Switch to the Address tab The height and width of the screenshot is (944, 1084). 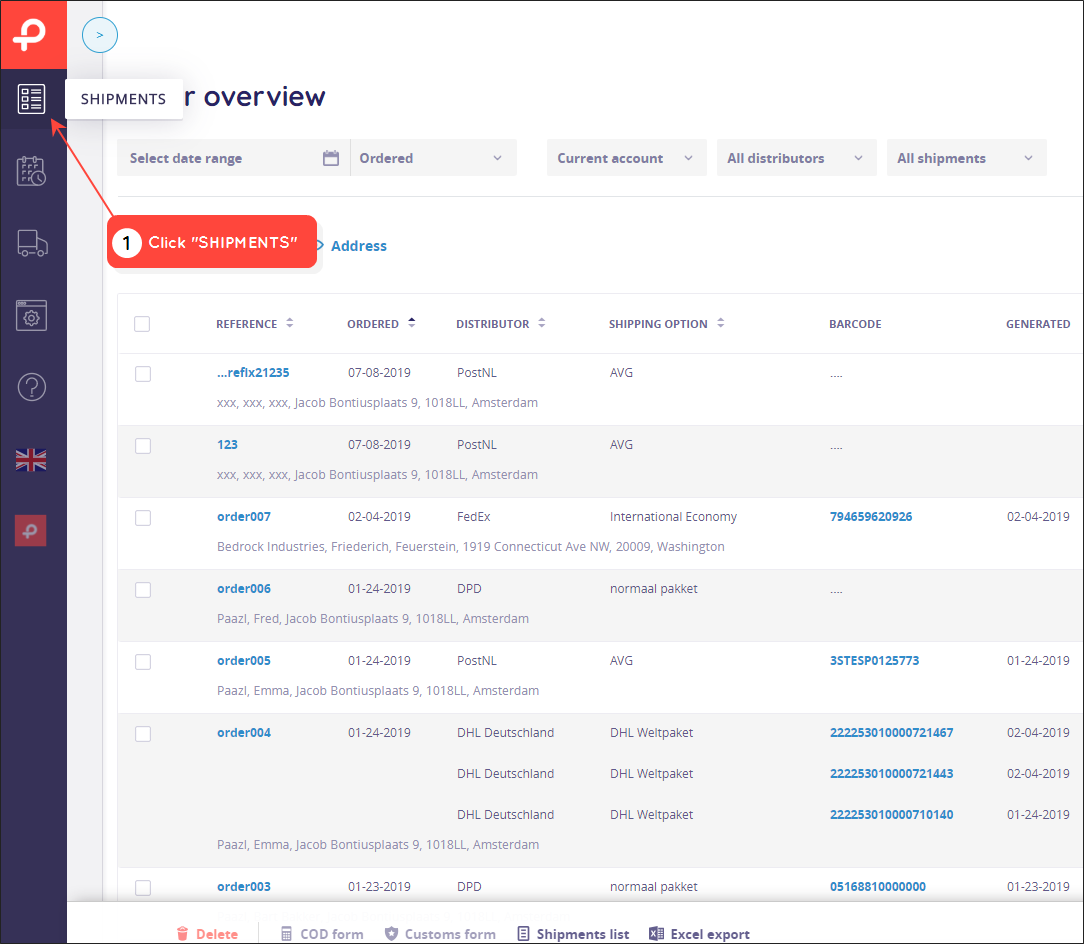[359, 246]
